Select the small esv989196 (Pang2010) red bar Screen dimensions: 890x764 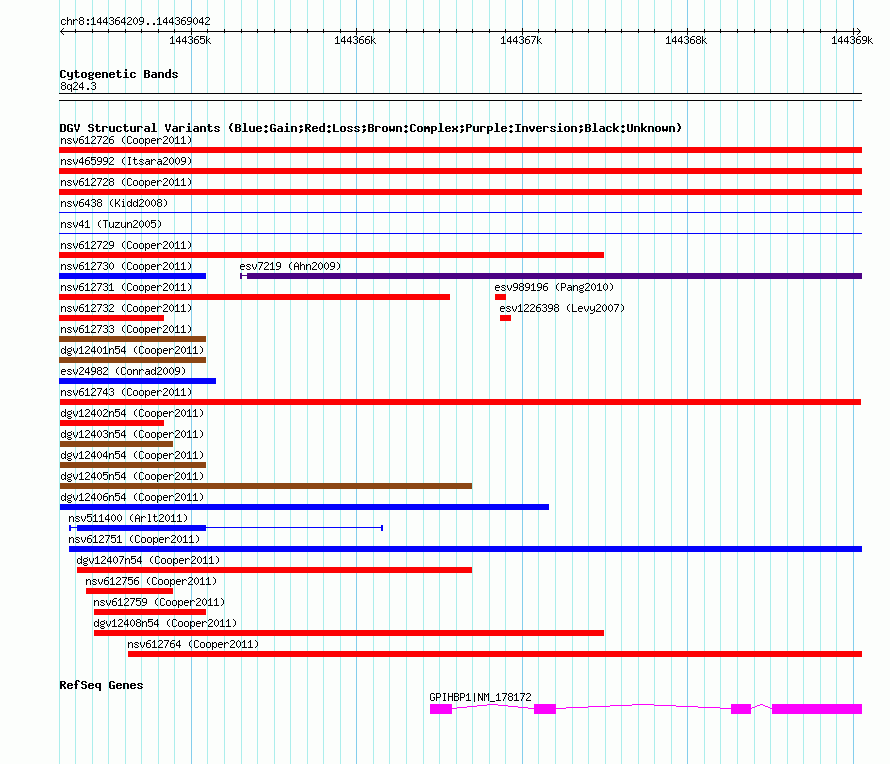coord(500,297)
